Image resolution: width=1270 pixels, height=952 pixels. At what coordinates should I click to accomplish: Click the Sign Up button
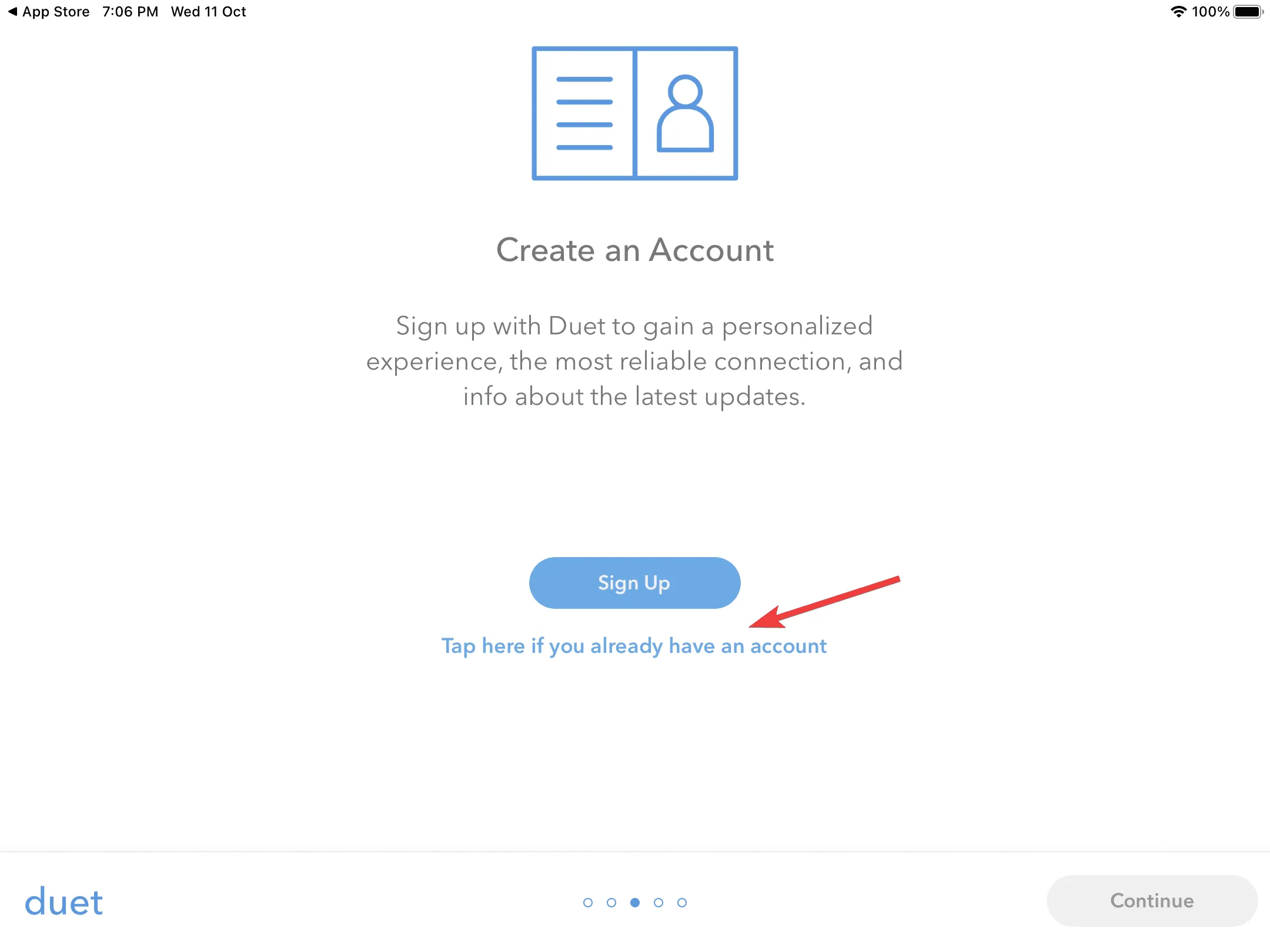click(635, 582)
